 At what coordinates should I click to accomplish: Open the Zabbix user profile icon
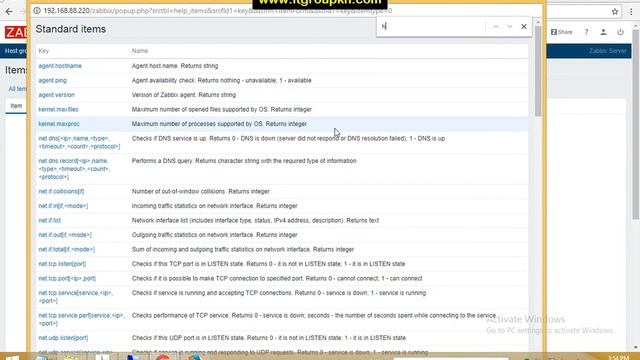603,32
